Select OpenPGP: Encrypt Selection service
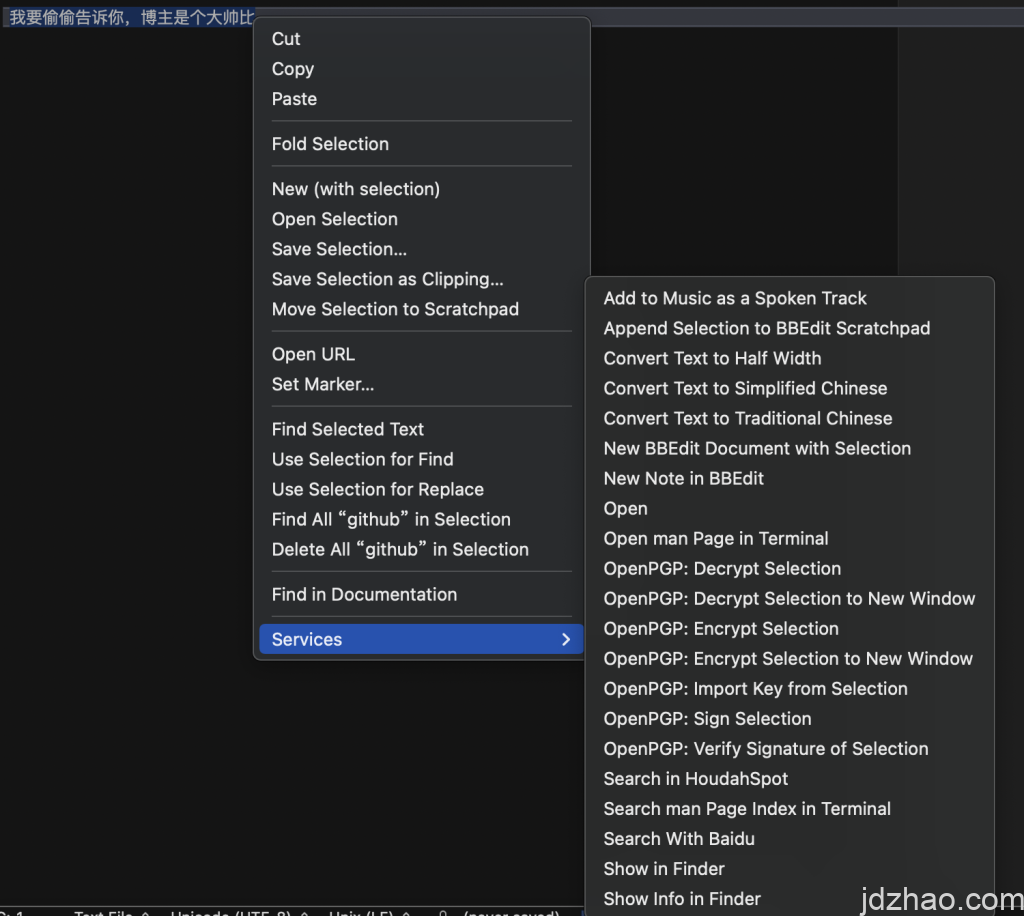Viewport: 1024px width, 916px height. coord(721,628)
